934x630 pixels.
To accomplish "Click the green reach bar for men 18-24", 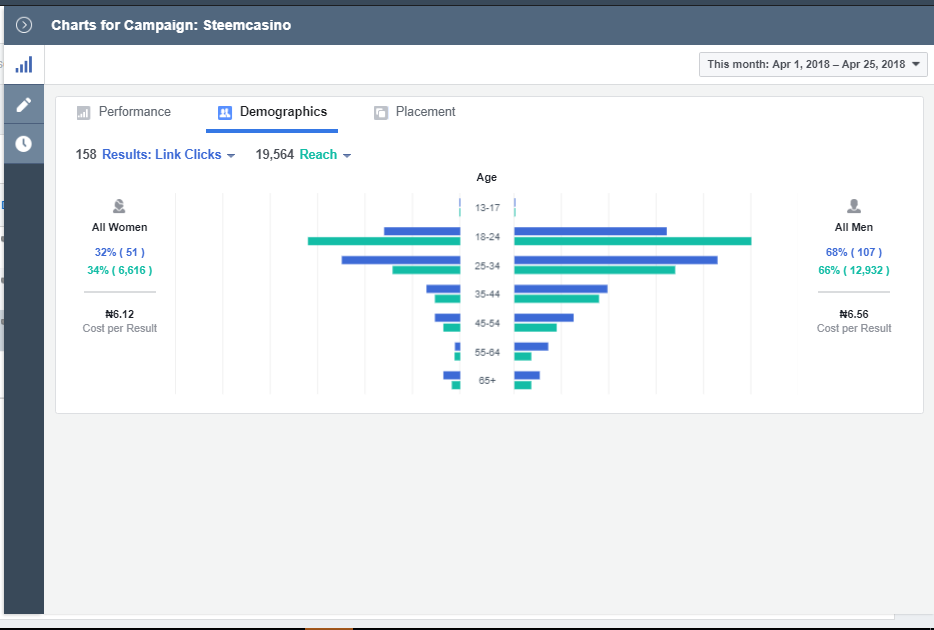I will (632, 241).
